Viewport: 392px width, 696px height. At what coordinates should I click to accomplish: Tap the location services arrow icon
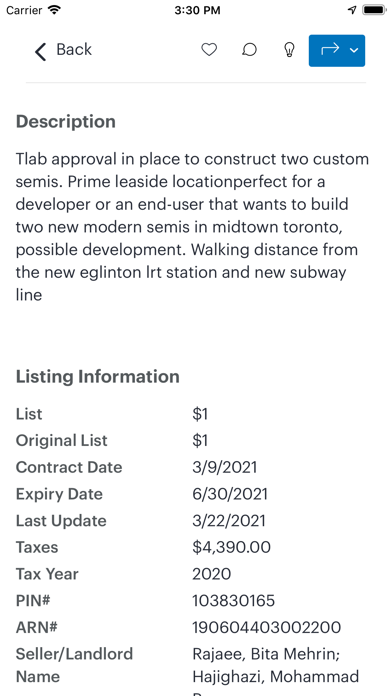[x=352, y=10]
